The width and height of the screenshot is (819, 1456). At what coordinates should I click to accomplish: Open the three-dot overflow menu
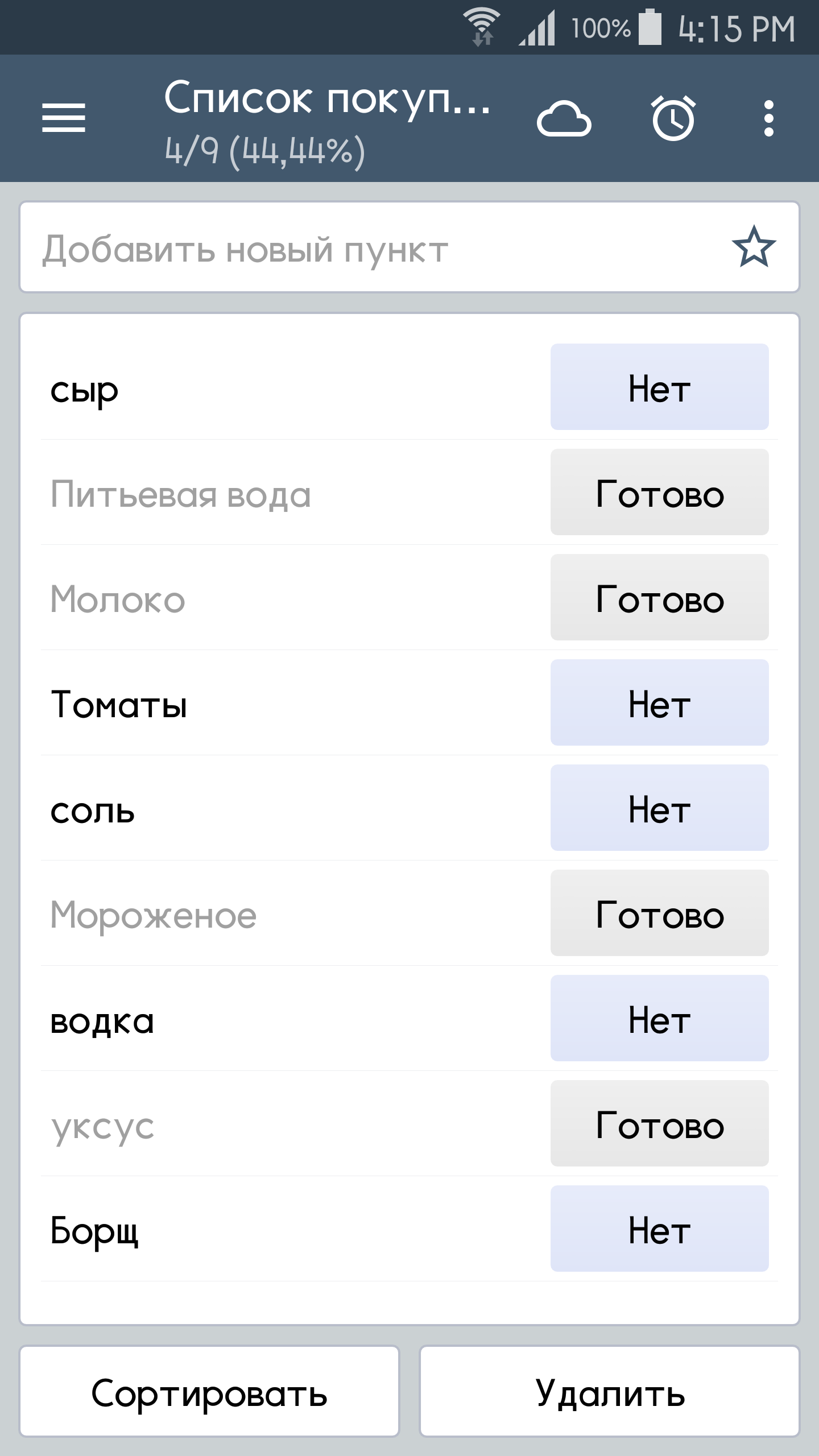tap(769, 118)
